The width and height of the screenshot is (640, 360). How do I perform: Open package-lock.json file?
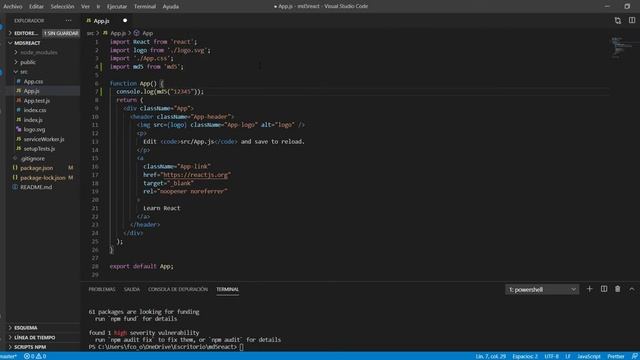click(x=42, y=178)
